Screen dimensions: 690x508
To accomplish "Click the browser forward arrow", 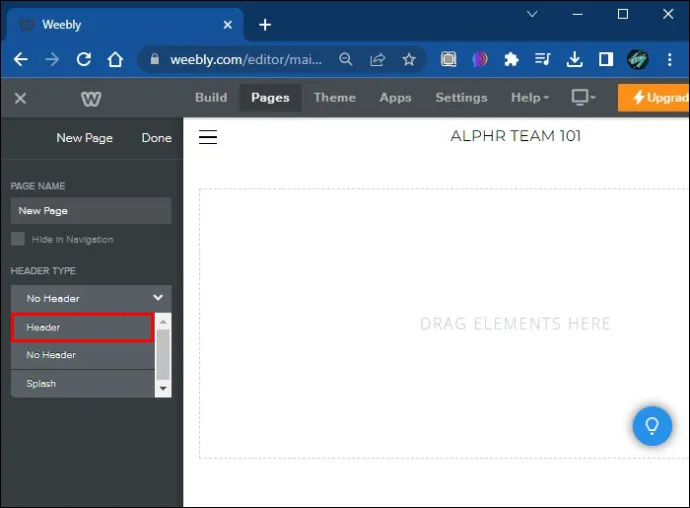I will [52, 59].
